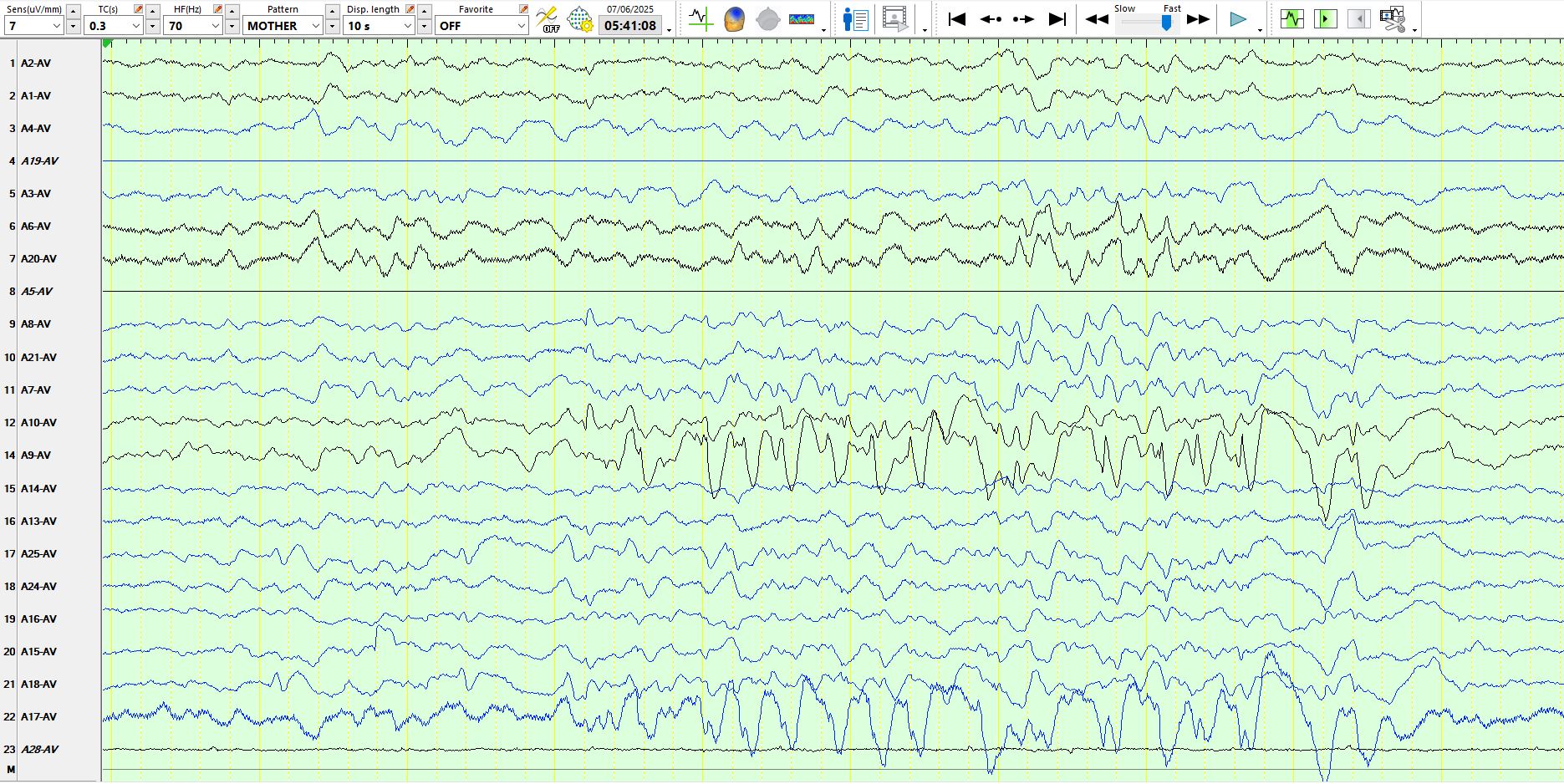The image size is (1564, 784).
Task: Open the Sens(uV/mm) dropdown showing 7
Action: point(33,26)
